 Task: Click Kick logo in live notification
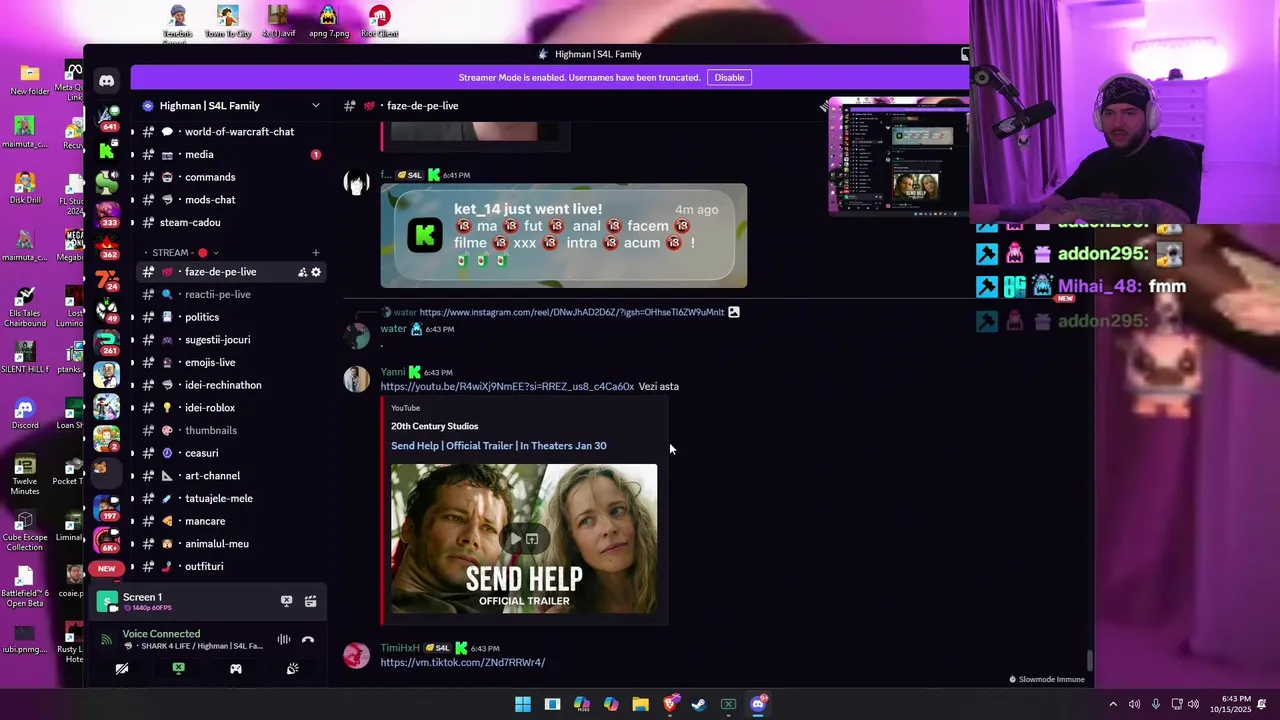point(425,235)
